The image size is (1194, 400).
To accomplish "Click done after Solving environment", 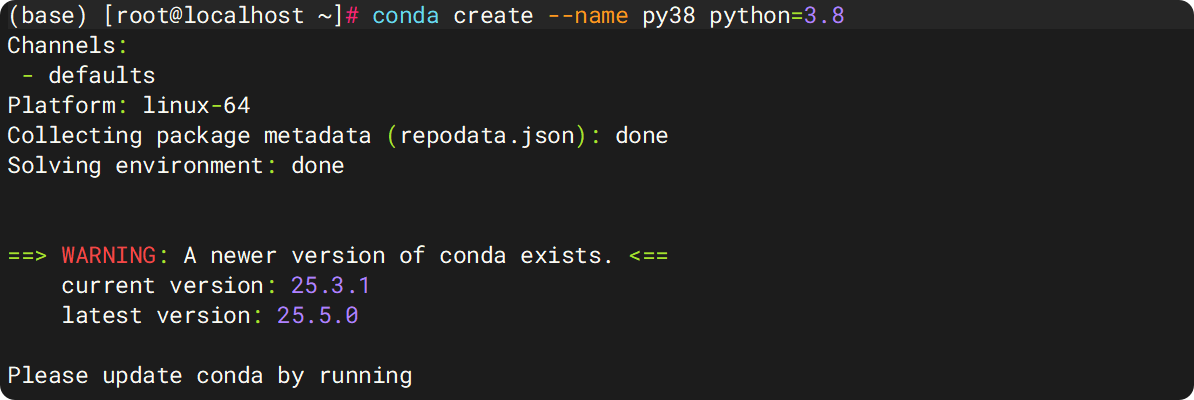I will pos(317,166).
